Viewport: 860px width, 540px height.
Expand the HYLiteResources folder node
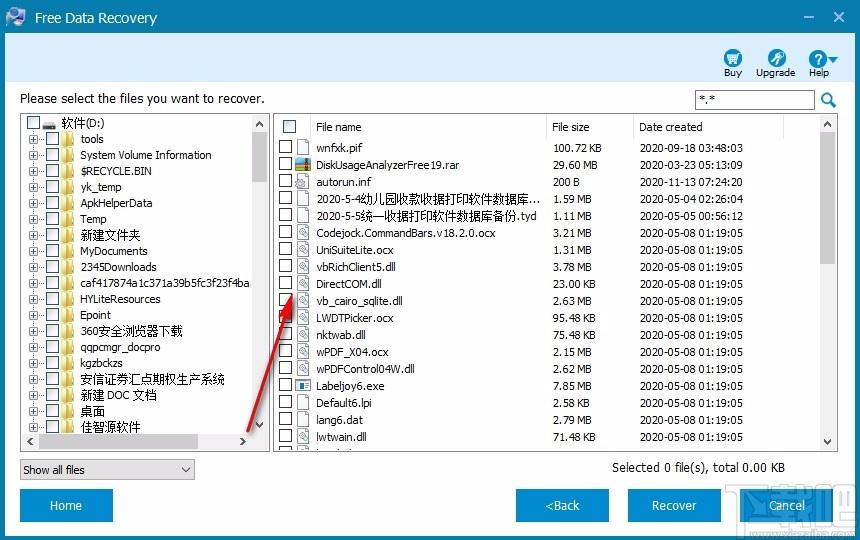pos(33,299)
